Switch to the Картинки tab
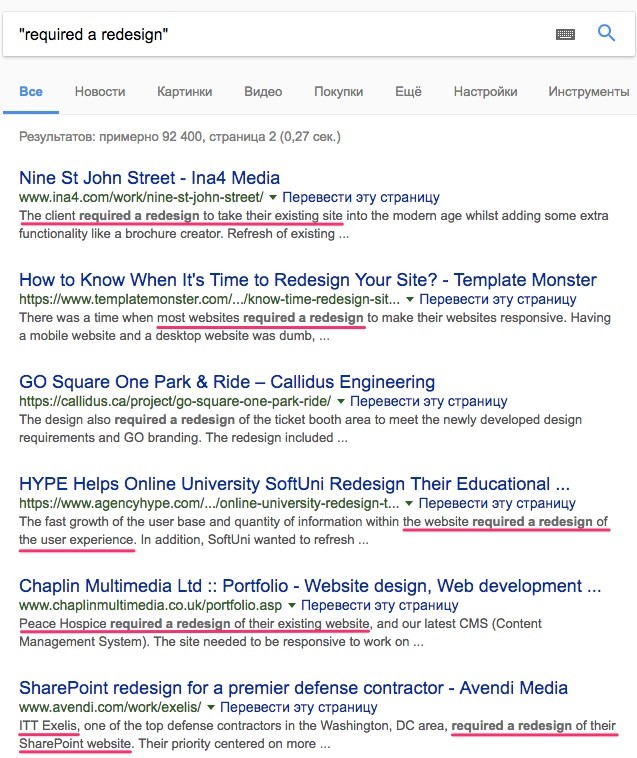Image resolution: width=637 pixels, height=758 pixels. [184, 91]
